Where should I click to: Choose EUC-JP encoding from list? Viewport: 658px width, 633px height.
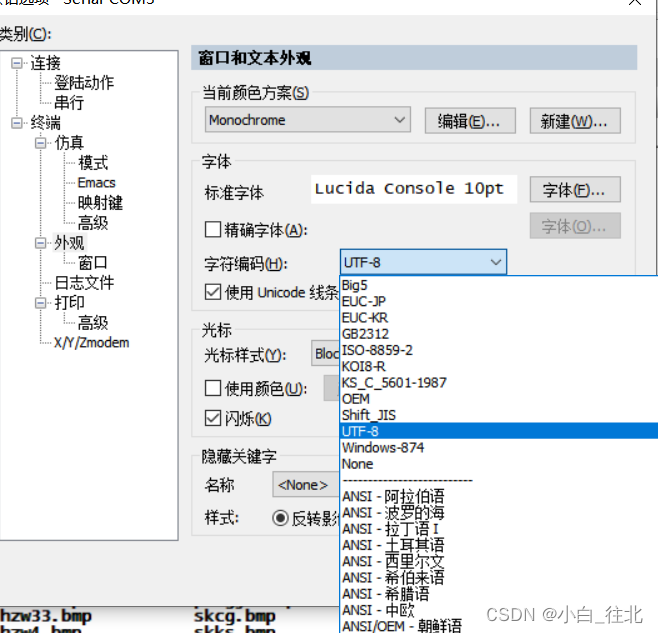pyautogui.click(x=499, y=302)
